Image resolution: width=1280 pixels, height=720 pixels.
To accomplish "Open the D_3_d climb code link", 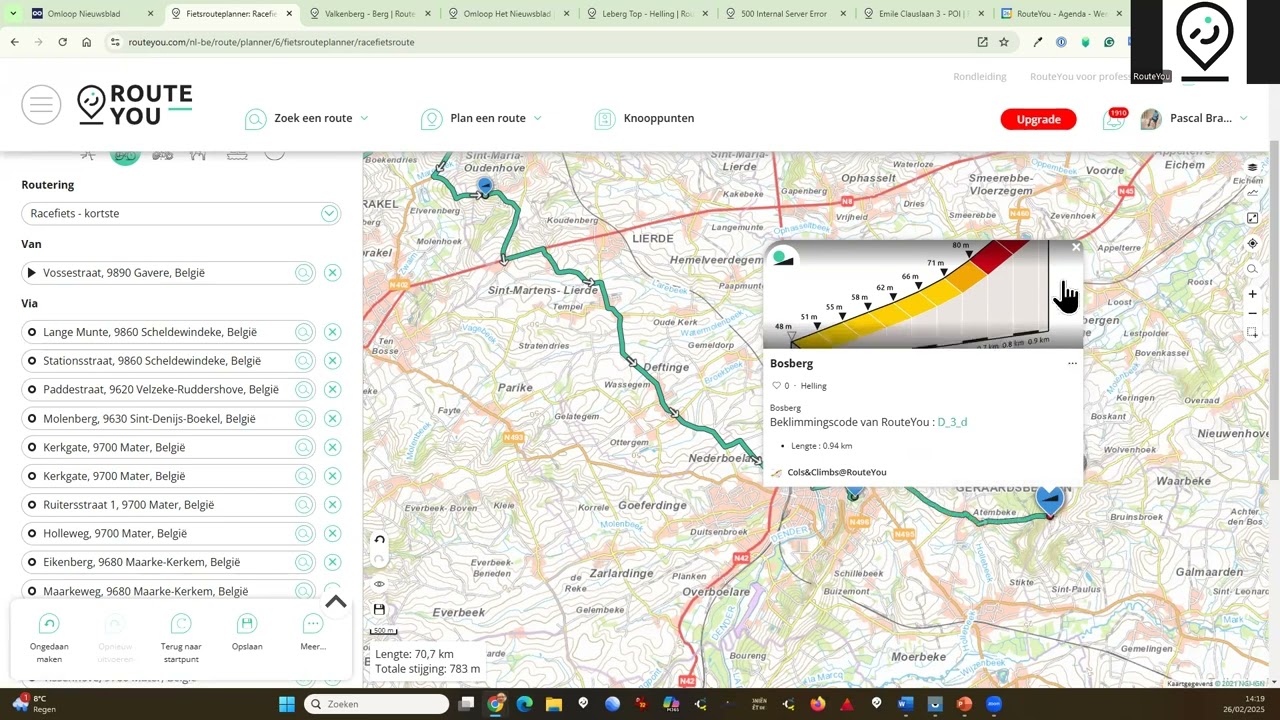I will [952, 422].
